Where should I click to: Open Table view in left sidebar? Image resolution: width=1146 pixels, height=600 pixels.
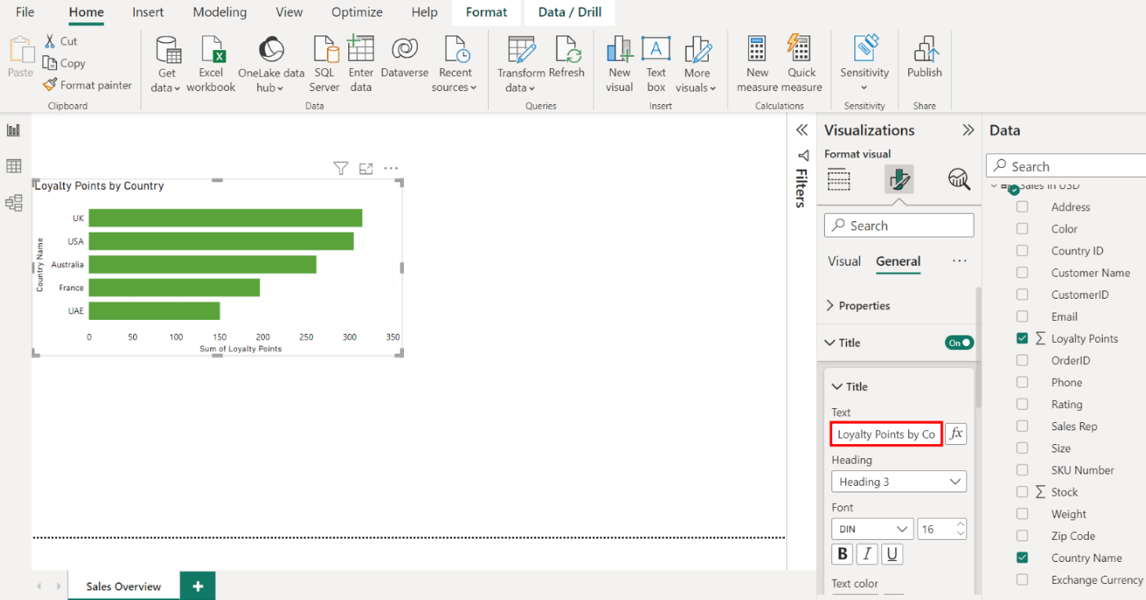14,166
